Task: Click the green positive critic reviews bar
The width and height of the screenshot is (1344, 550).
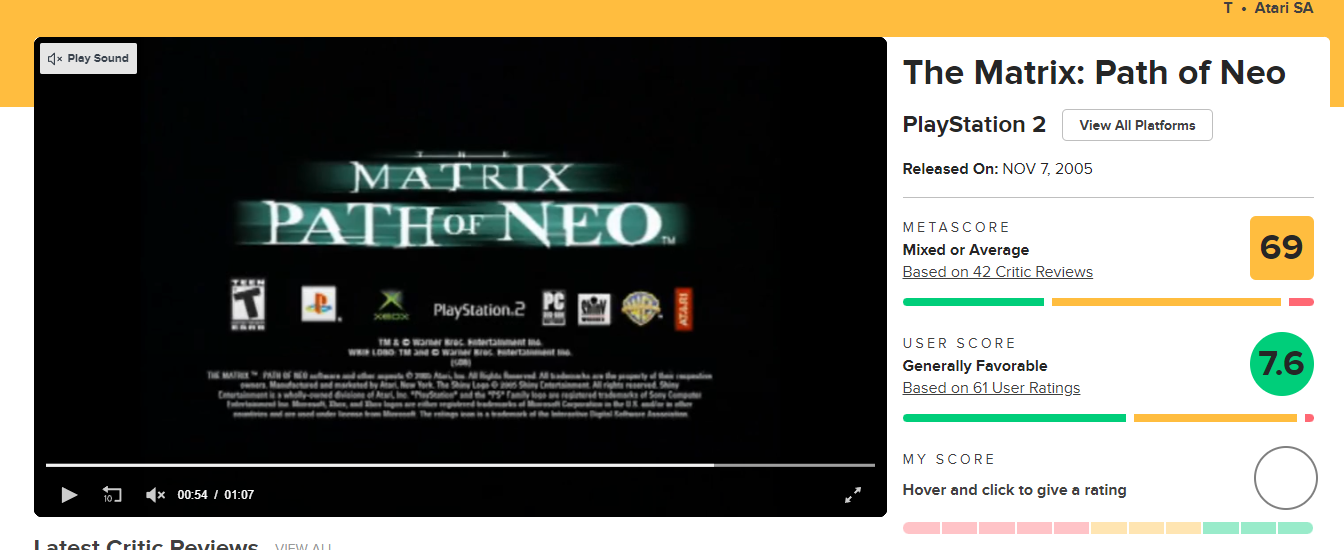Action: coord(973,302)
